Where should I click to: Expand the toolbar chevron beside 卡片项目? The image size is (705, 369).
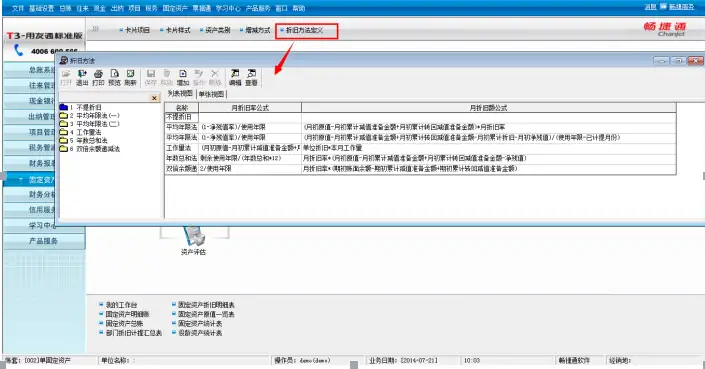[95, 29]
